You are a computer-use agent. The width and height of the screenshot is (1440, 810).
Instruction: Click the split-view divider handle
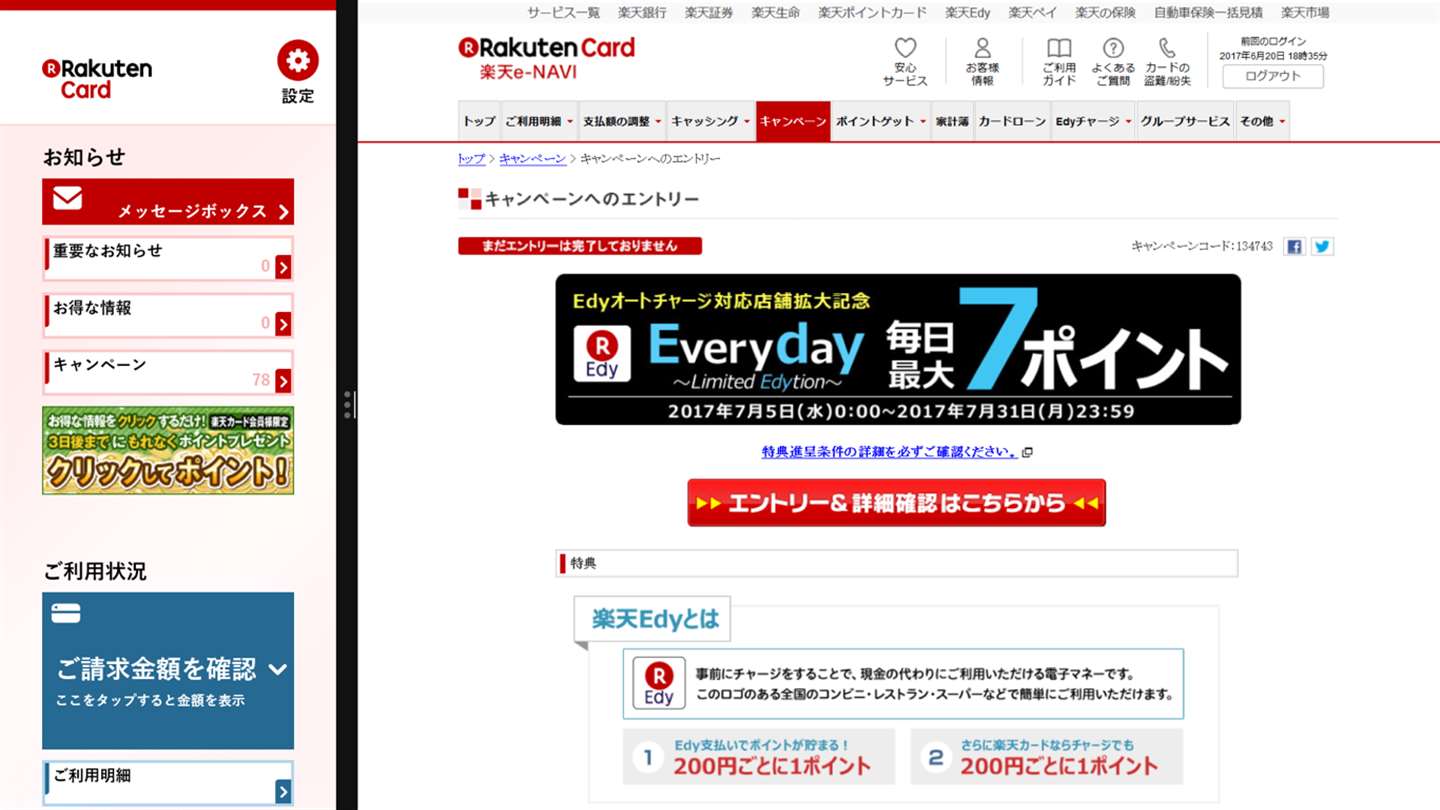tap(347, 405)
